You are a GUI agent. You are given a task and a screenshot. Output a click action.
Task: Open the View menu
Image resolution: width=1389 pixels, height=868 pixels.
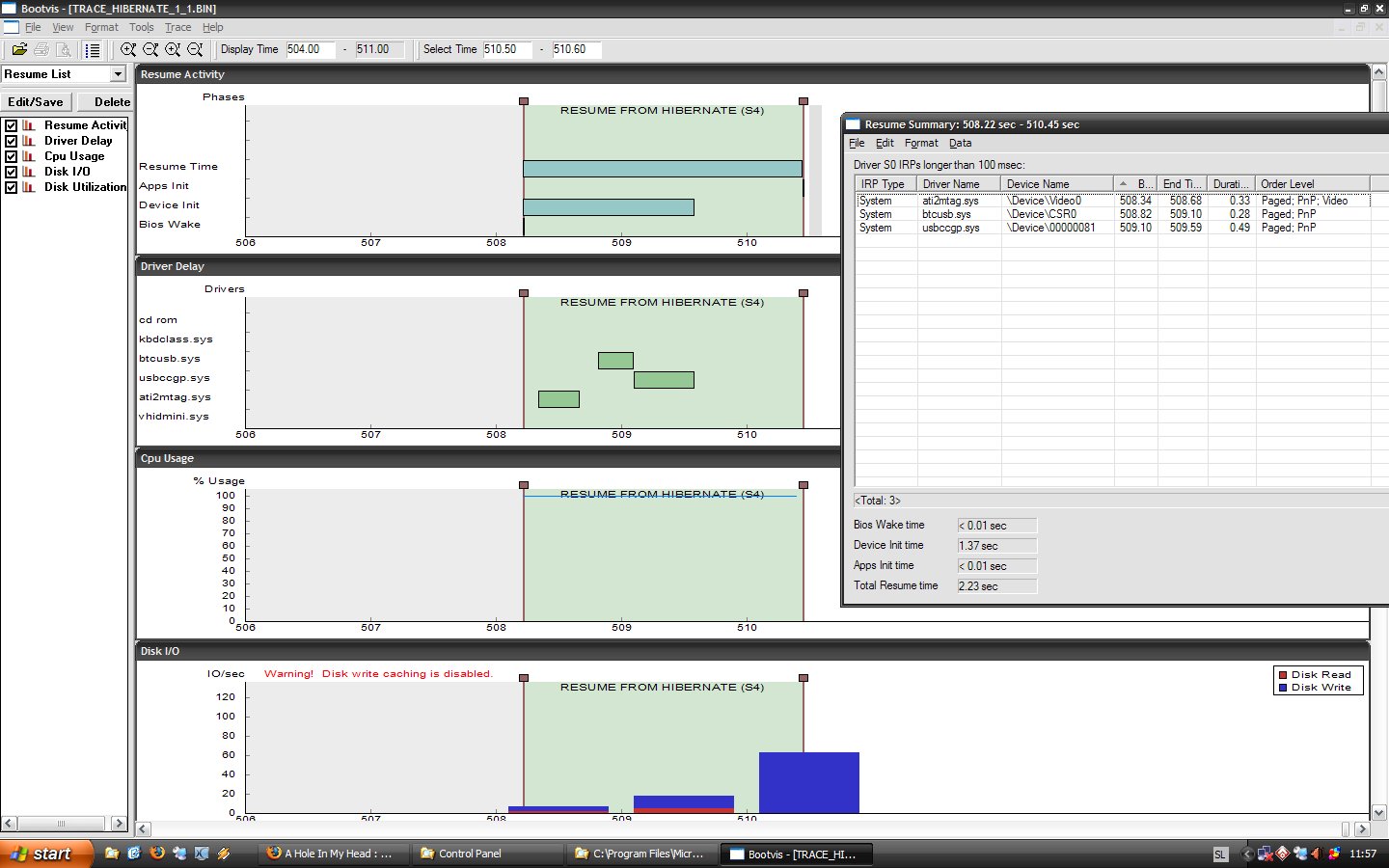pos(63,27)
